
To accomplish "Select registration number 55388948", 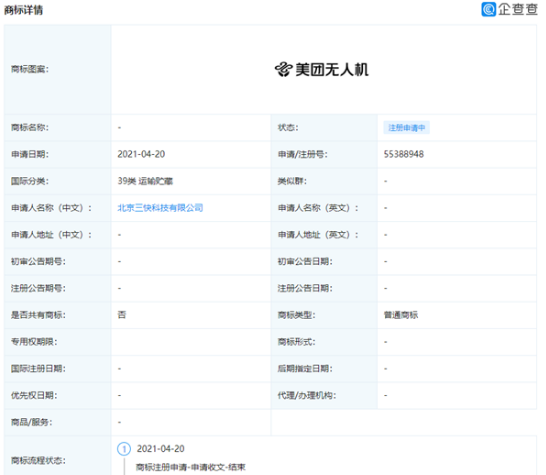I will point(404,154).
